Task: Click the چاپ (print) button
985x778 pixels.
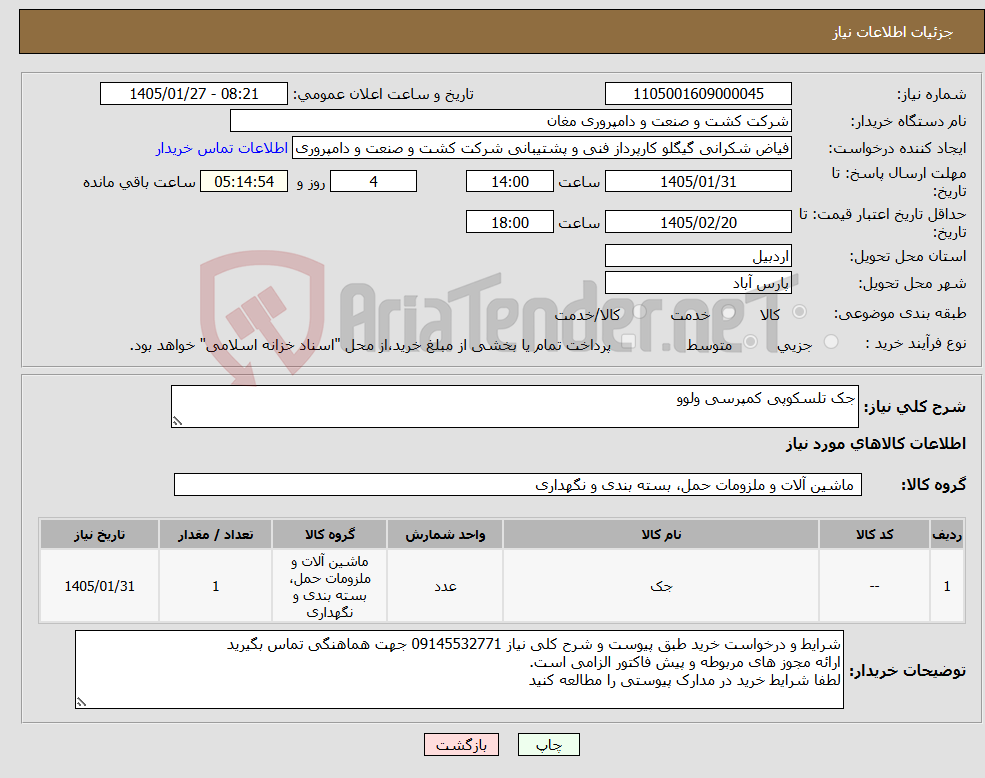Action: [x=548, y=745]
